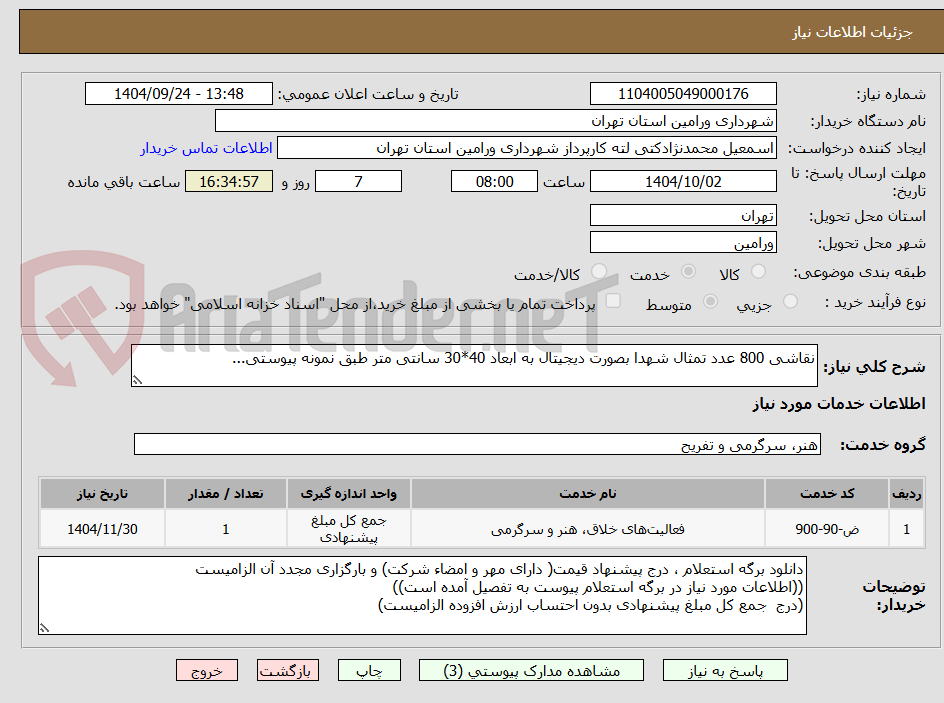The image size is (944, 703).
Task: Click the جزئیات اطلاعات نیاز title bar
Action: (x=472, y=31)
